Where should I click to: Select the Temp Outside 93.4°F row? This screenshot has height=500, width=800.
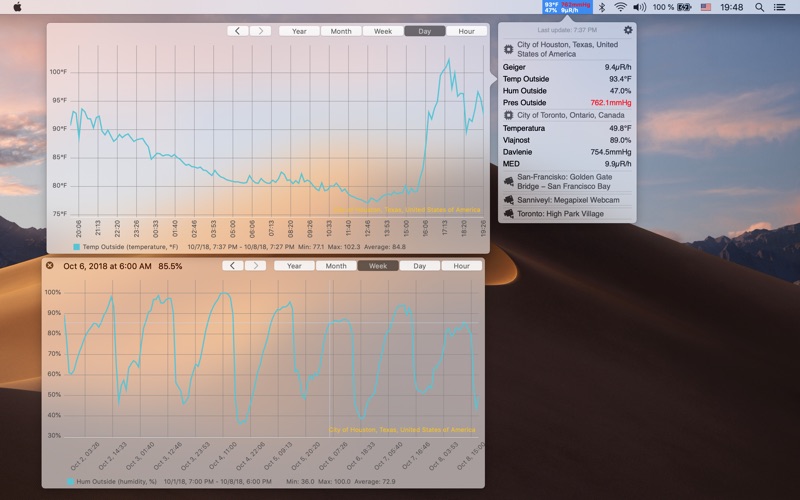567,79
